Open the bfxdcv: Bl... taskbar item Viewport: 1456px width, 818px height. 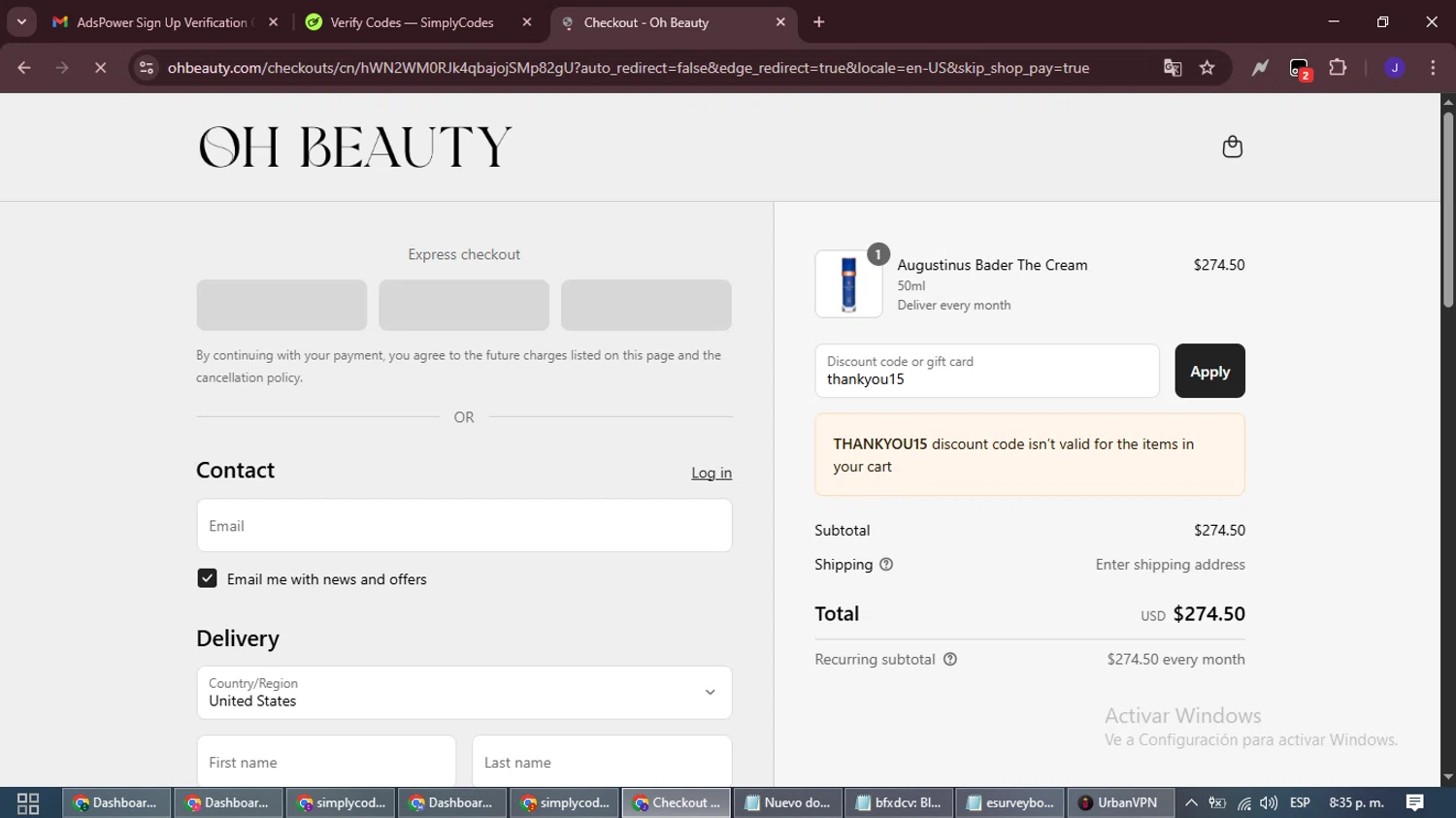899,802
